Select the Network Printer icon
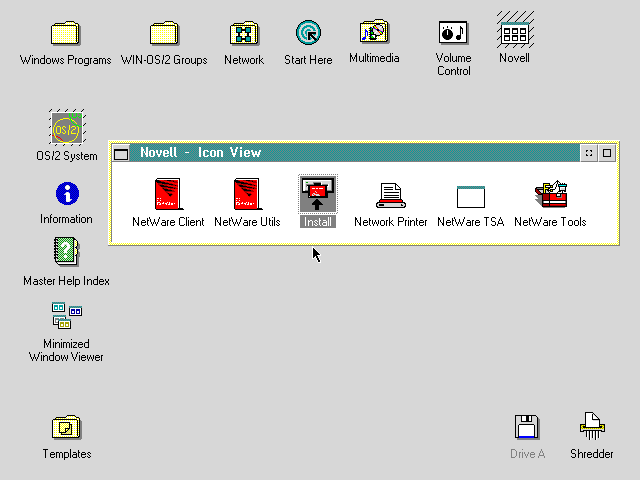This screenshot has width=640, height=480. click(391, 195)
